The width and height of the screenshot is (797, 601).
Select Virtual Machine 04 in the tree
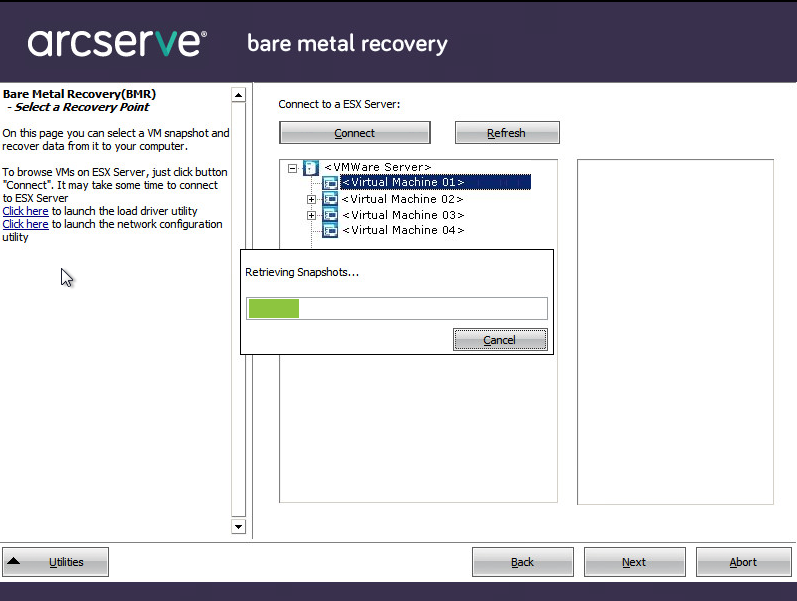pyautogui.click(x=403, y=230)
